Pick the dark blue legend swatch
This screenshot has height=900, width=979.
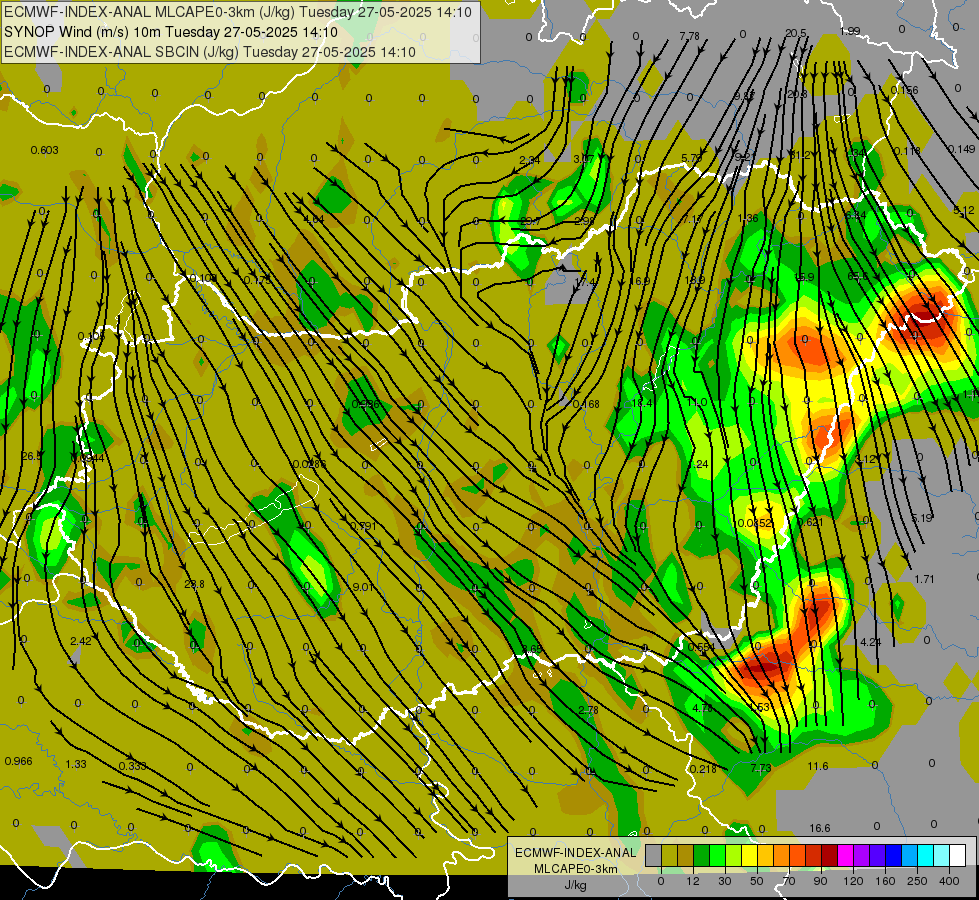[x=893, y=855]
